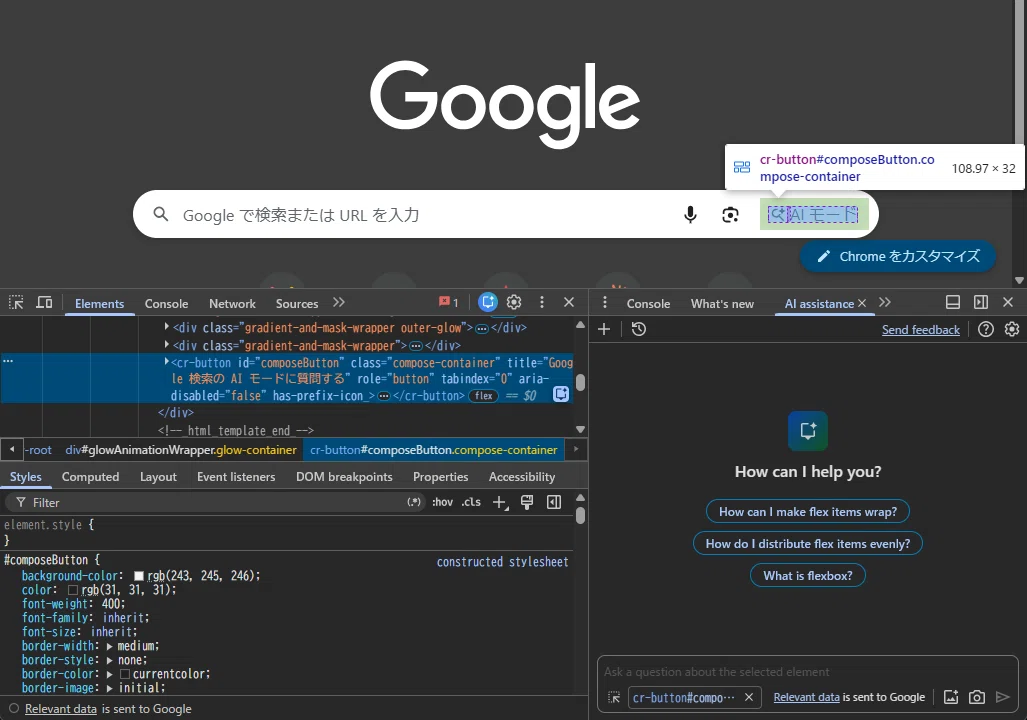The height and width of the screenshot is (720, 1027).
Task: Expand the gradient-and-mask-wrapper outer-glow div
Action: pyautogui.click(x=166, y=326)
